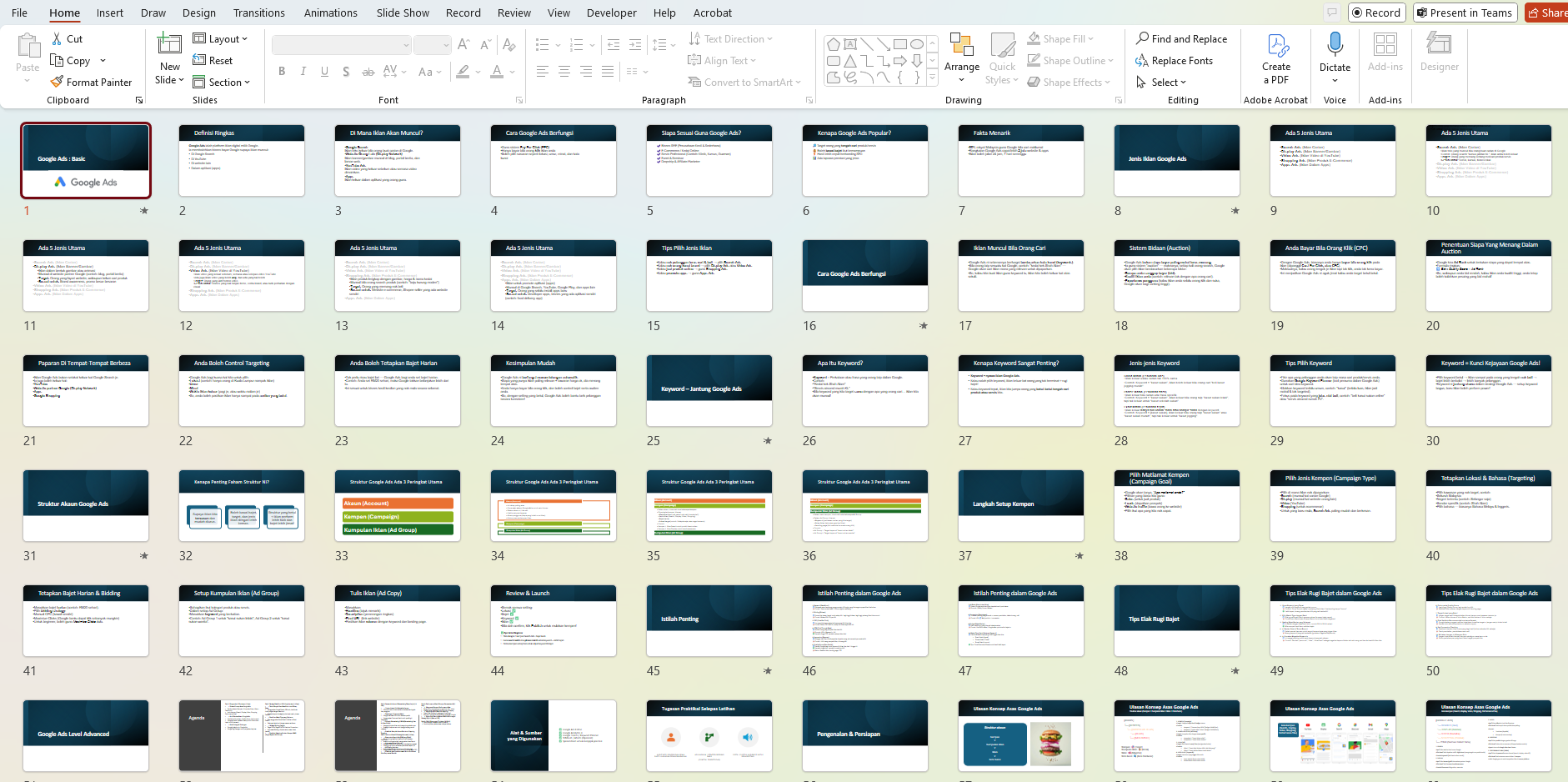The width and height of the screenshot is (1568, 782).
Task: Justify text alignment icon
Action: point(608,72)
